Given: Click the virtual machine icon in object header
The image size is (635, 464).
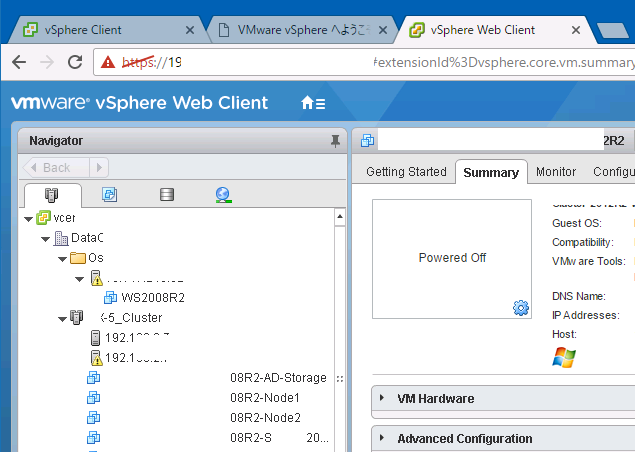Looking at the screenshot, I should tap(367, 141).
